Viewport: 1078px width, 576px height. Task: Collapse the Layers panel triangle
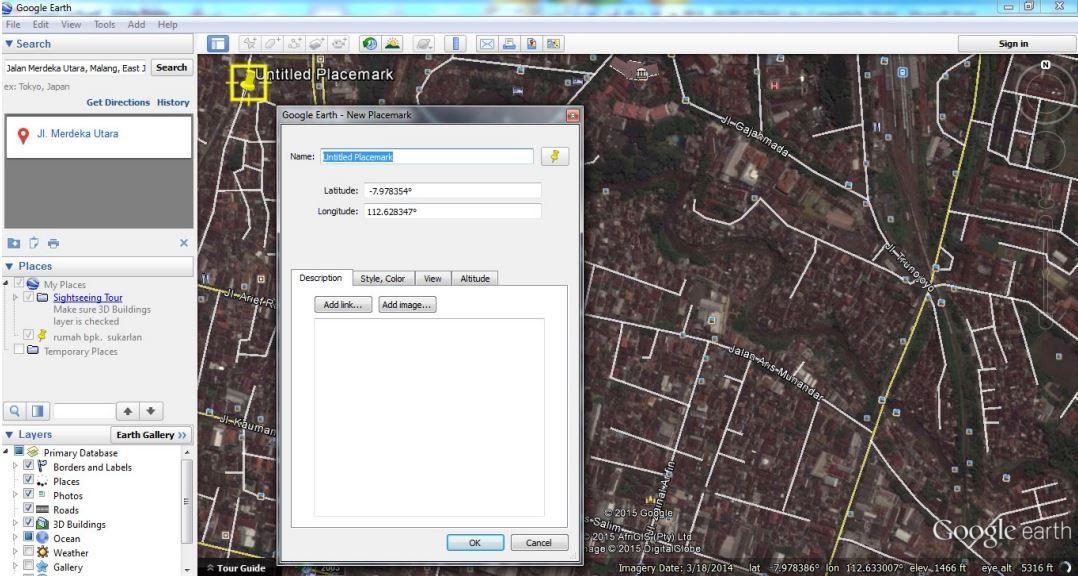click(x=9, y=434)
